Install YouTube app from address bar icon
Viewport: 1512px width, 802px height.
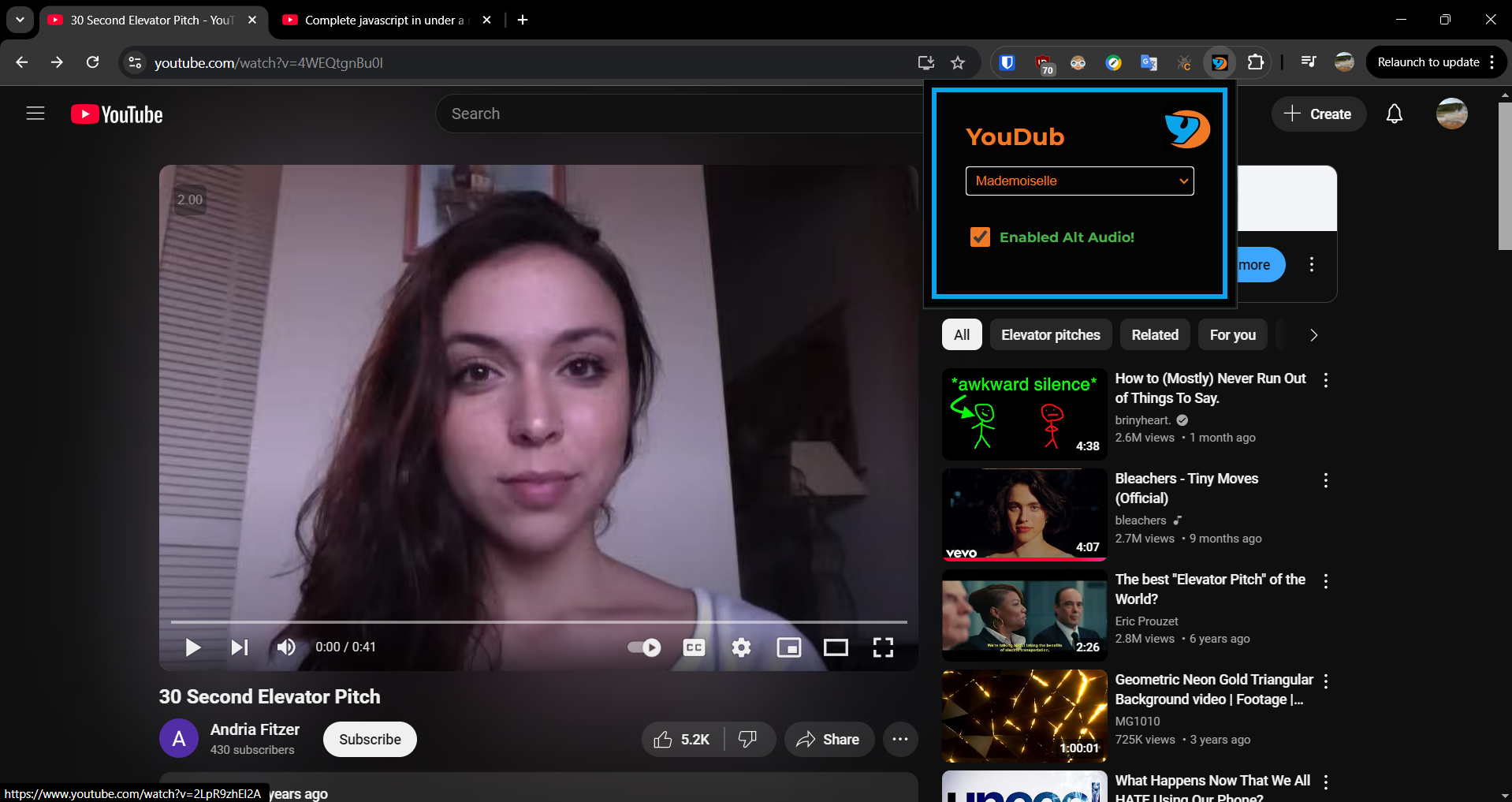pyautogui.click(x=926, y=62)
